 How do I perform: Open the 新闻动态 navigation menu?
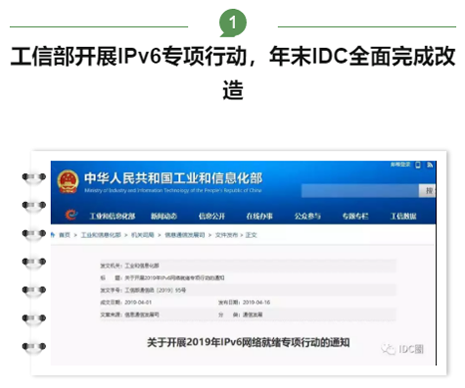pos(164,216)
